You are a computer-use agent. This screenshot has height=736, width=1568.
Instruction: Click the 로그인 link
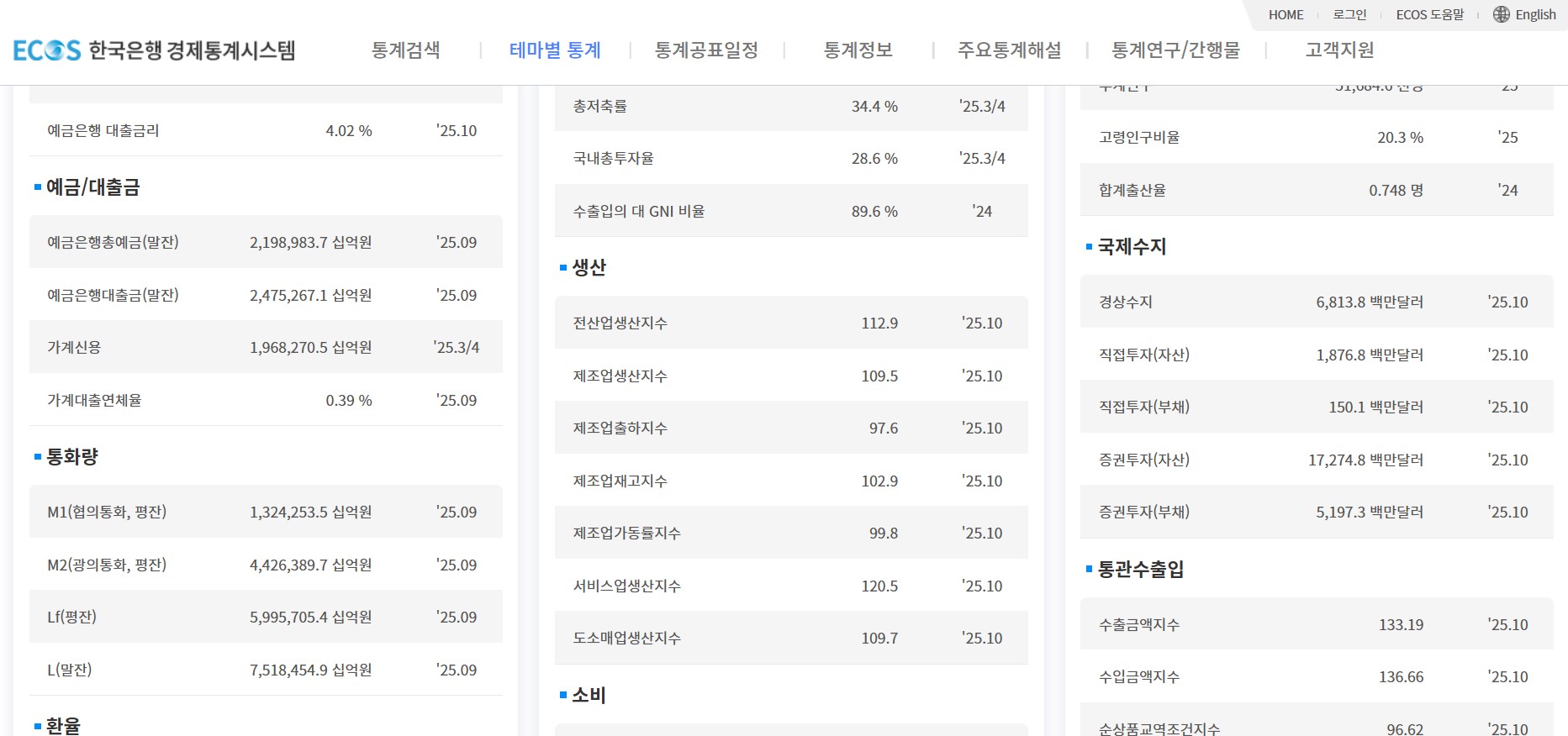pyautogui.click(x=1349, y=14)
